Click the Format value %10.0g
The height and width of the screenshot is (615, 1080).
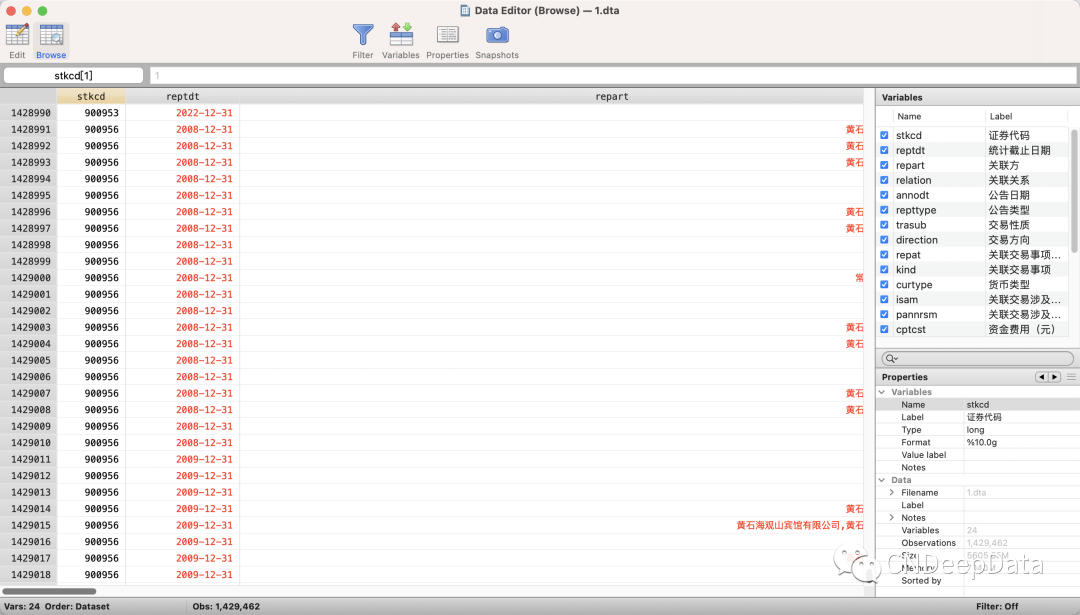coord(982,442)
